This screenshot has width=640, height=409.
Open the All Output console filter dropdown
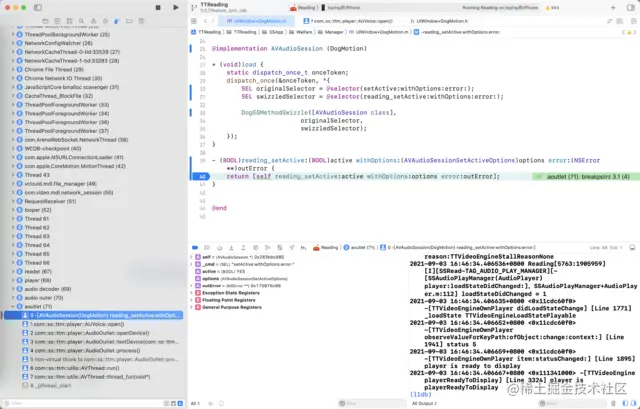coord(424,403)
